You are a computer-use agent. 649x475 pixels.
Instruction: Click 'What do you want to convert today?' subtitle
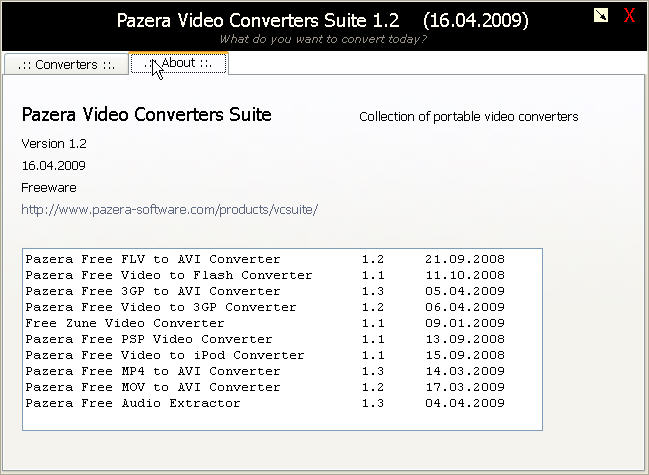pyautogui.click(x=323, y=39)
